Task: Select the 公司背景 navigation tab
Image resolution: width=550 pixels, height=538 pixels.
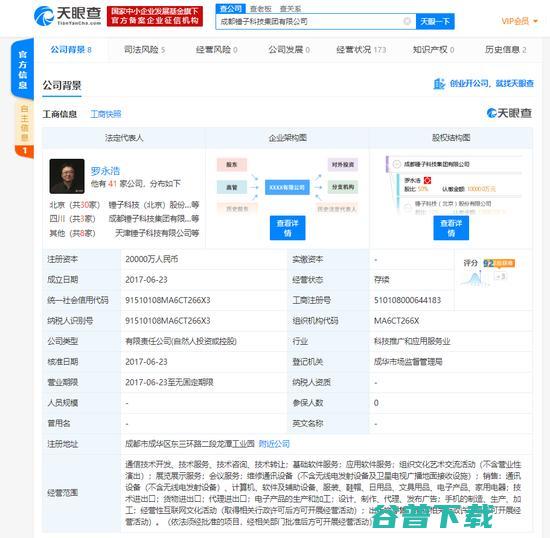Action: click(x=71, y=50)
